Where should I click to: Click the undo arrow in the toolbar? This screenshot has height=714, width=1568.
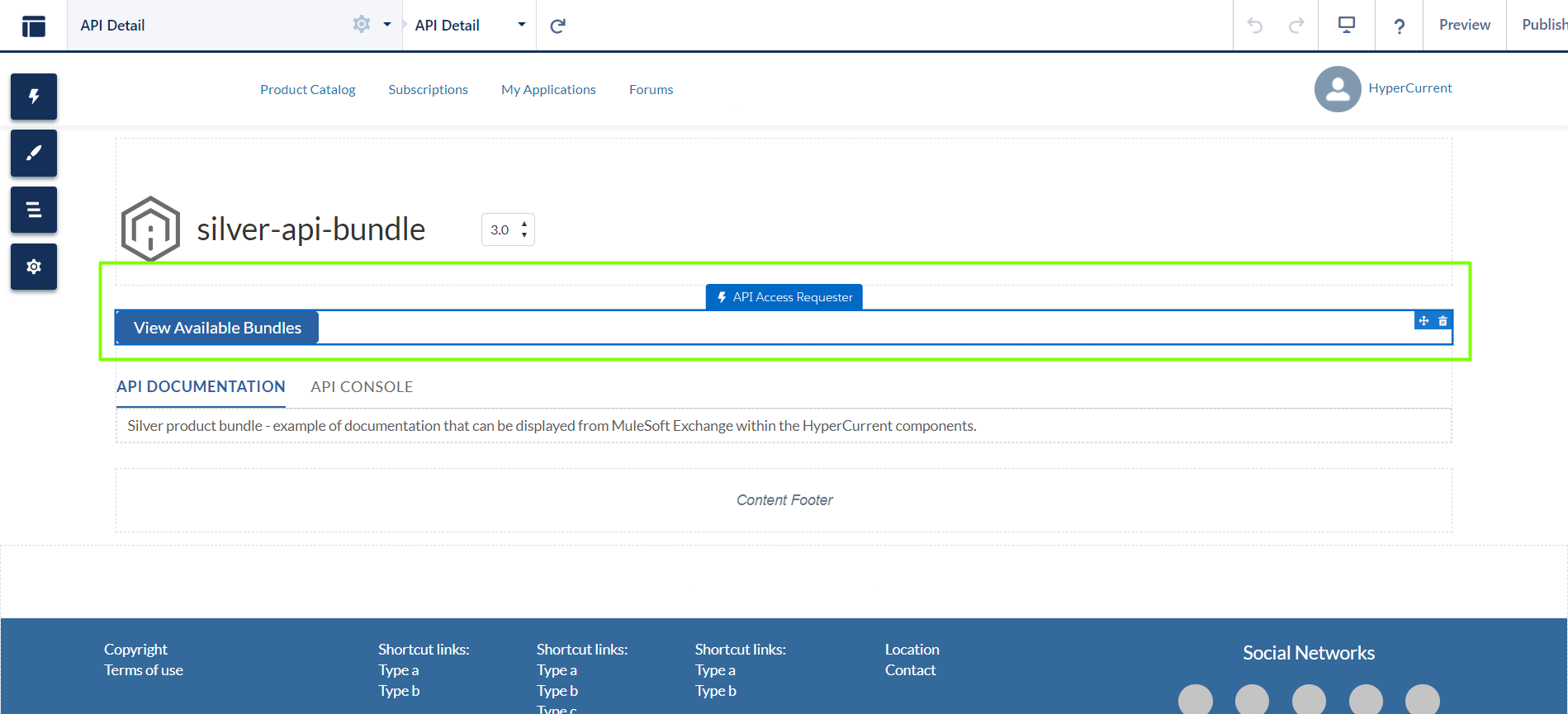coord(1255,26)
